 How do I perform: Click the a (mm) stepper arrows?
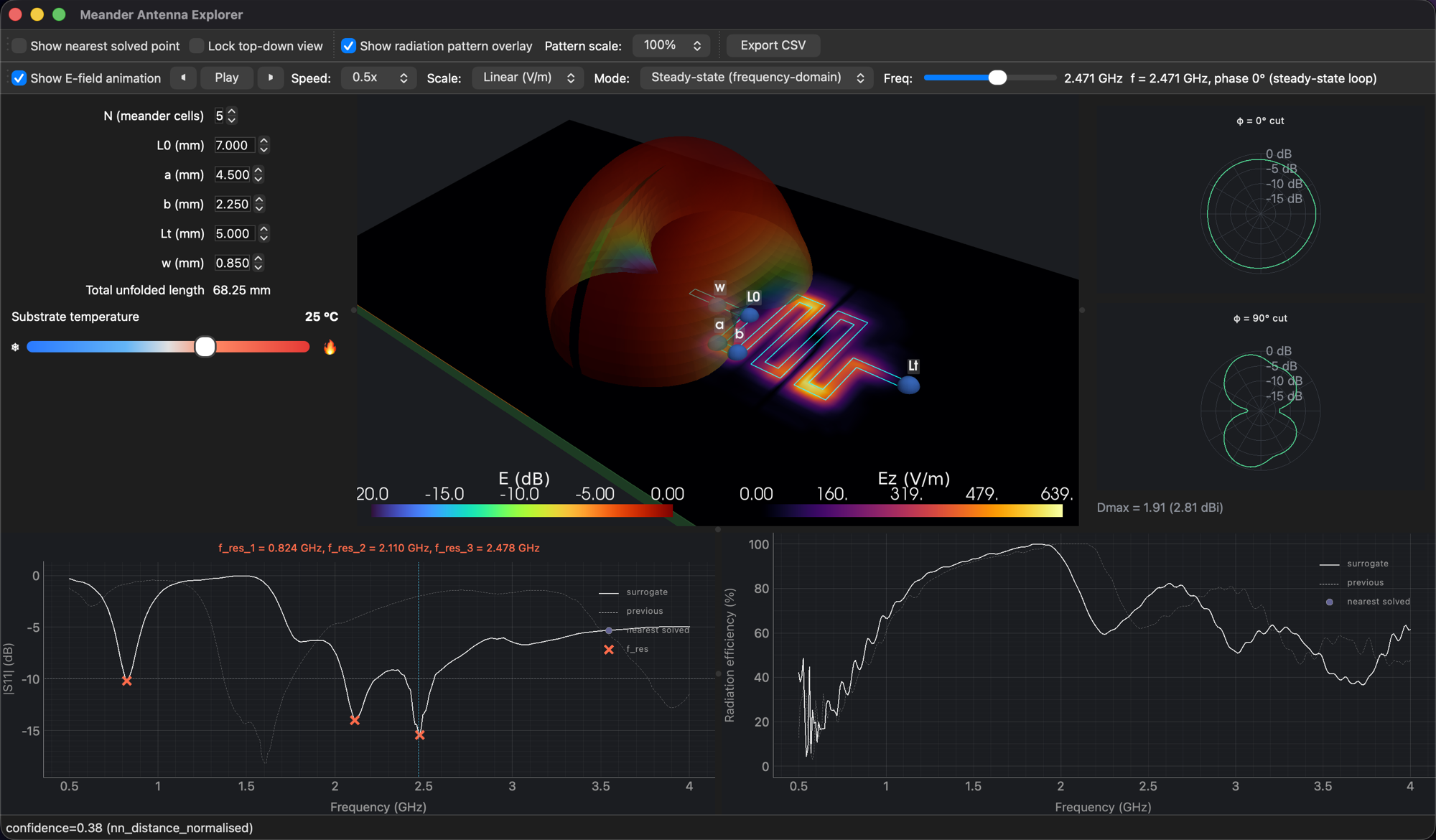258,174
